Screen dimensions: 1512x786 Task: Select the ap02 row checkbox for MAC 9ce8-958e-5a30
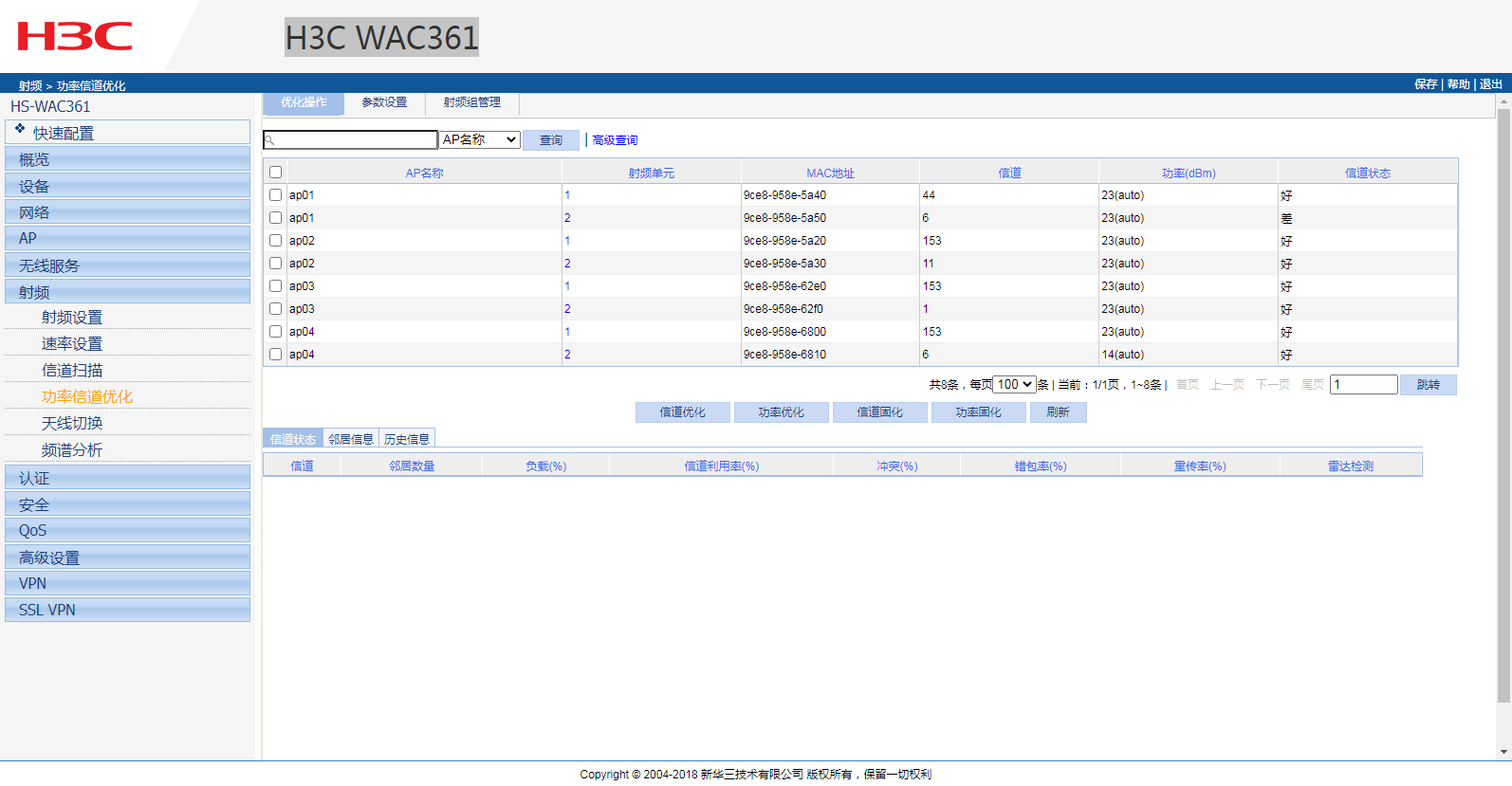[x=276, y=264]
